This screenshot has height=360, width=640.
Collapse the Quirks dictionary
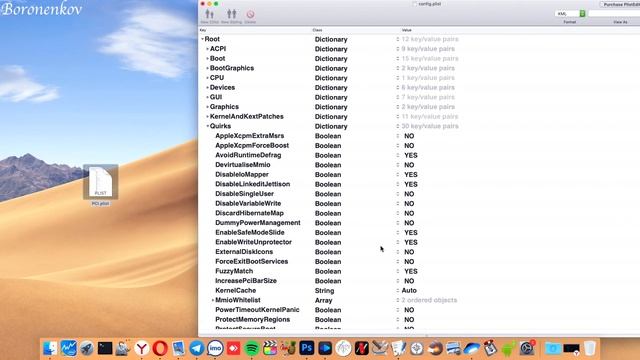(207, 126)
